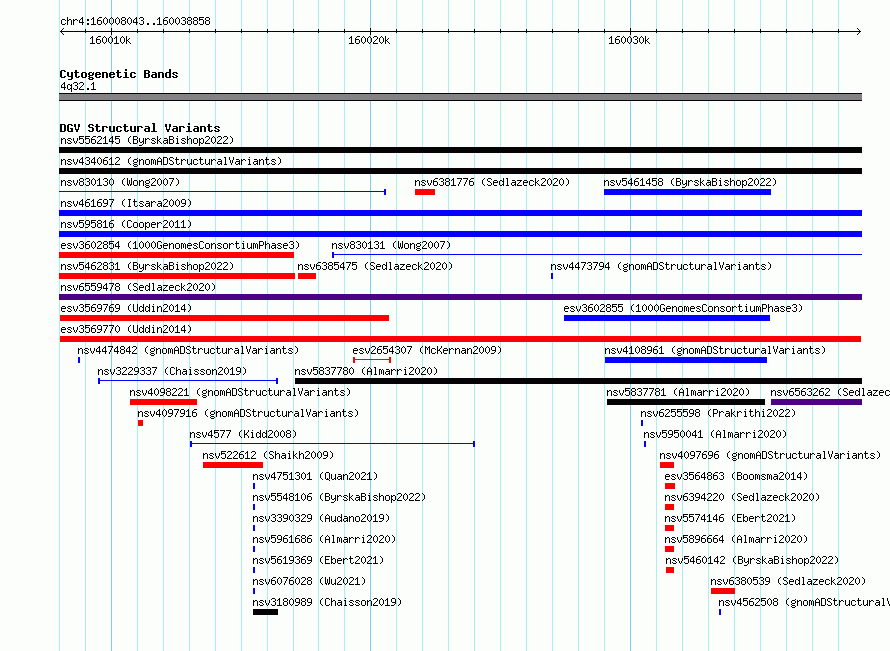
Task: Click nsv5548106 (ByrskaBishop2022) label
Action: pyautogui.click(x=339, y=497)
